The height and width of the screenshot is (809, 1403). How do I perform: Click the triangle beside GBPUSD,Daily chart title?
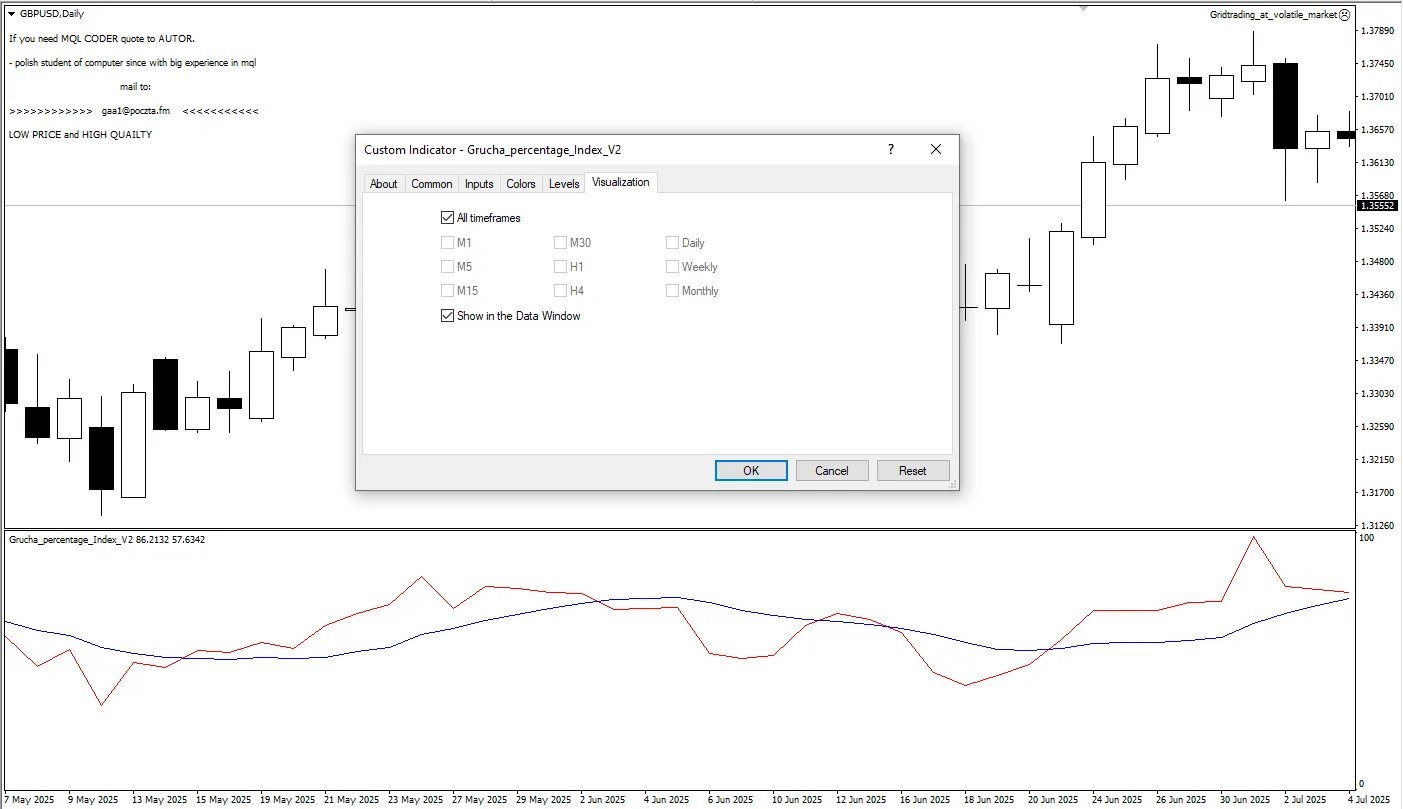[x=11, y=14]
